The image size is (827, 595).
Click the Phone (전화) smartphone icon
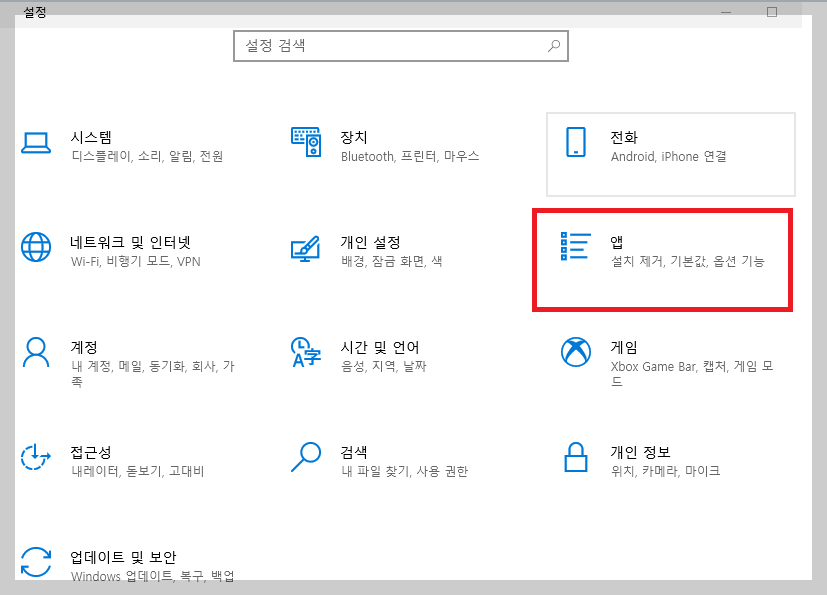[x=575, y=142]
